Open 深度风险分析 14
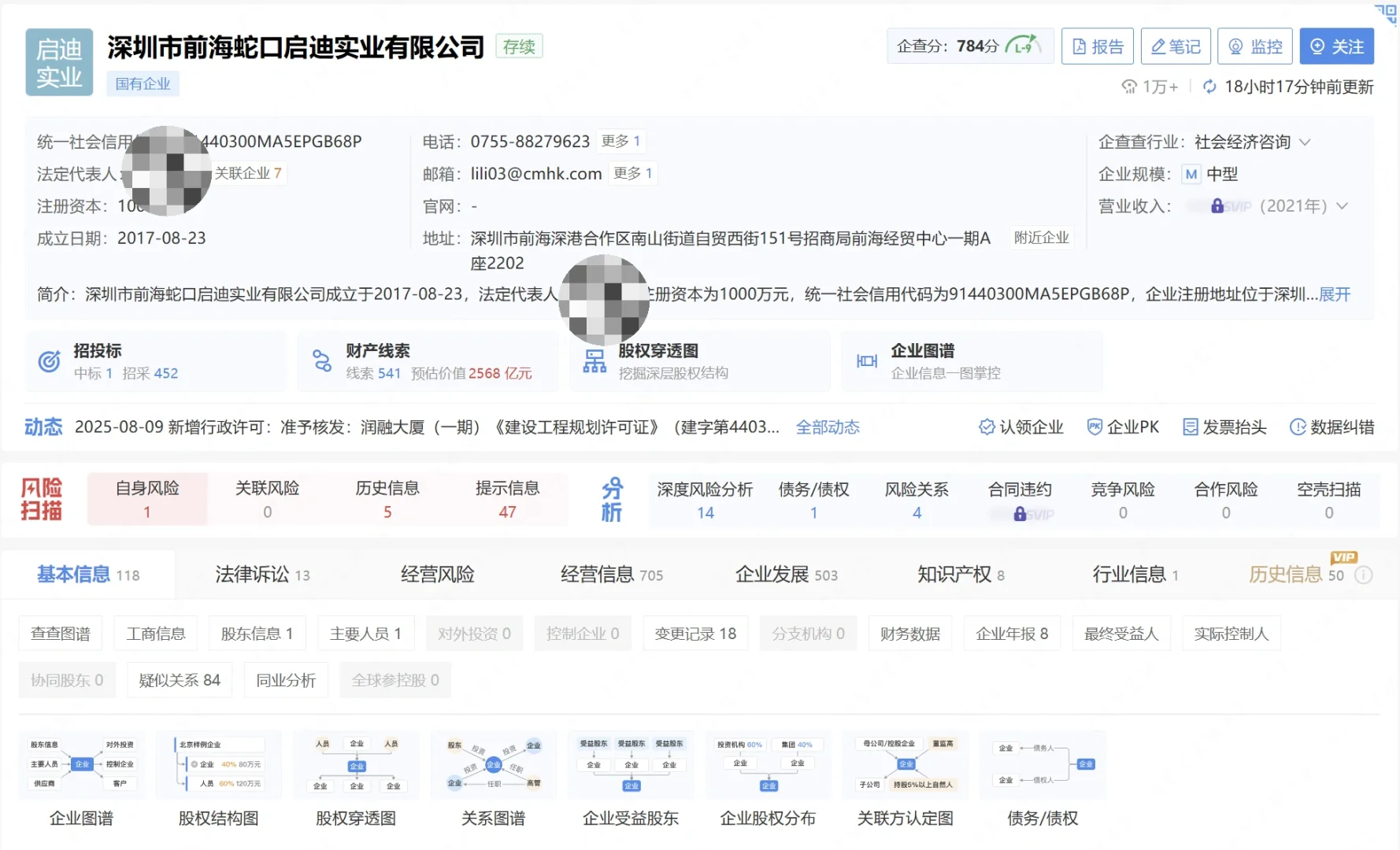The height and width of the screenshot is (850, 1400). click(706, 501)
